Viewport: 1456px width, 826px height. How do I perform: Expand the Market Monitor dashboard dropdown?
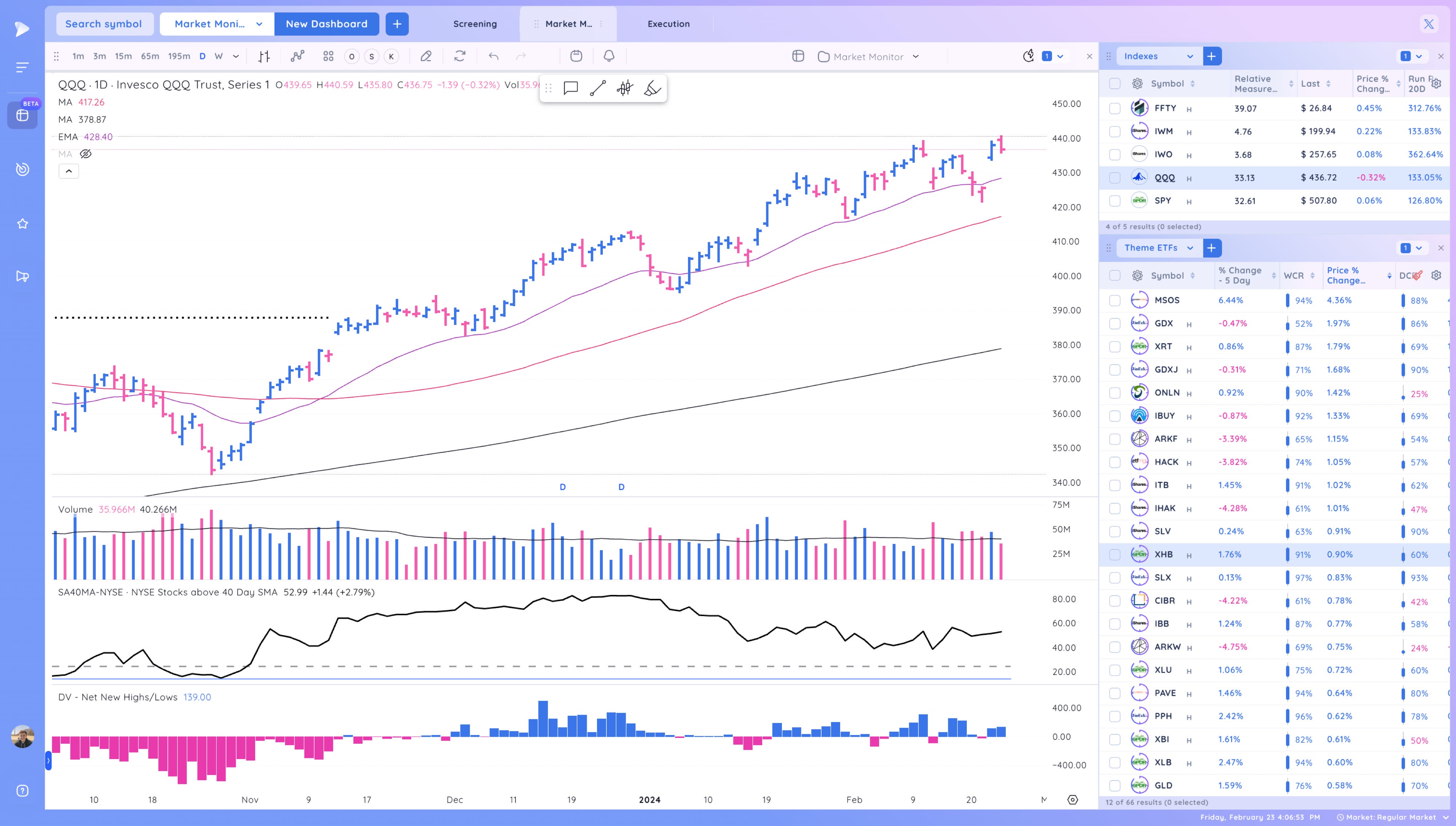tap(259, 24)
